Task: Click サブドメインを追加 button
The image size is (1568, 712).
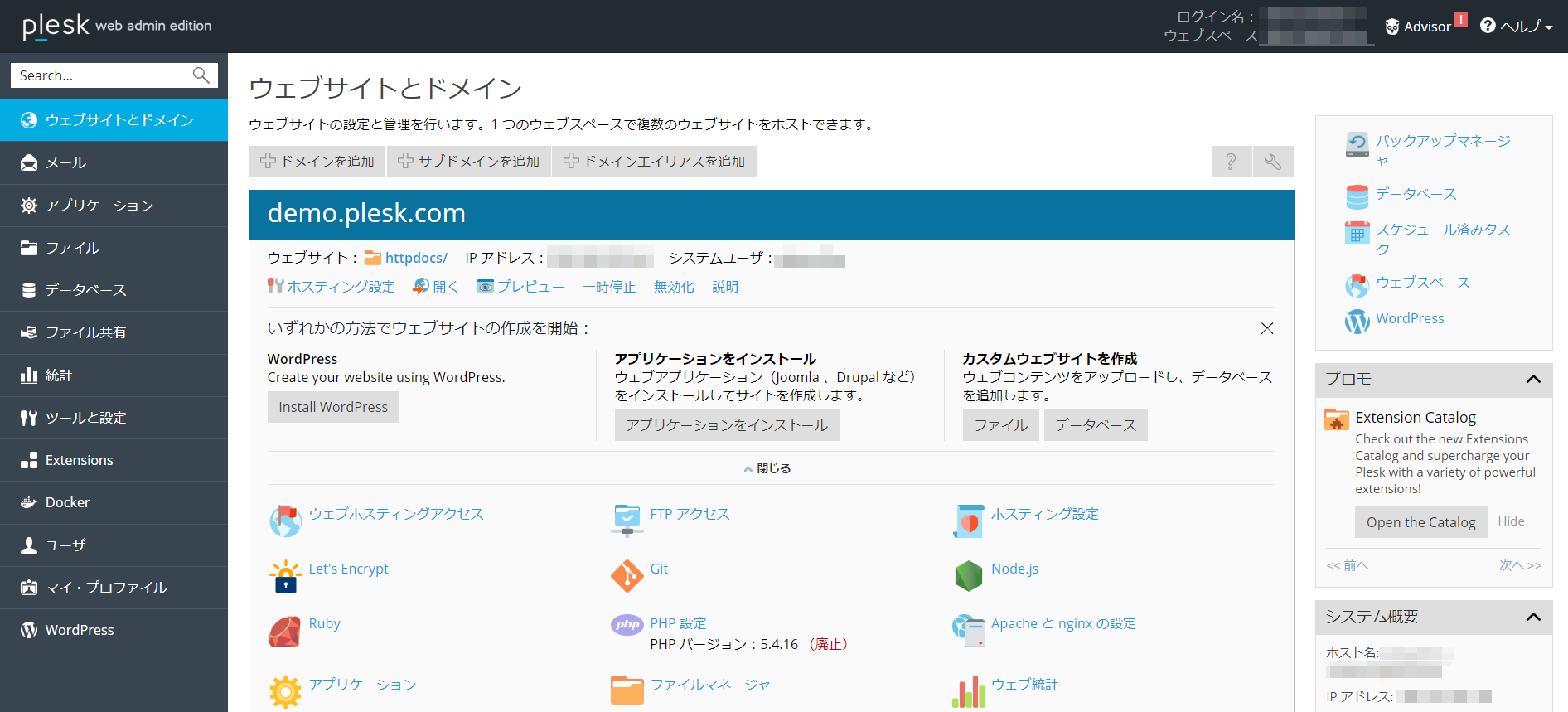Action: click(469, 162)
